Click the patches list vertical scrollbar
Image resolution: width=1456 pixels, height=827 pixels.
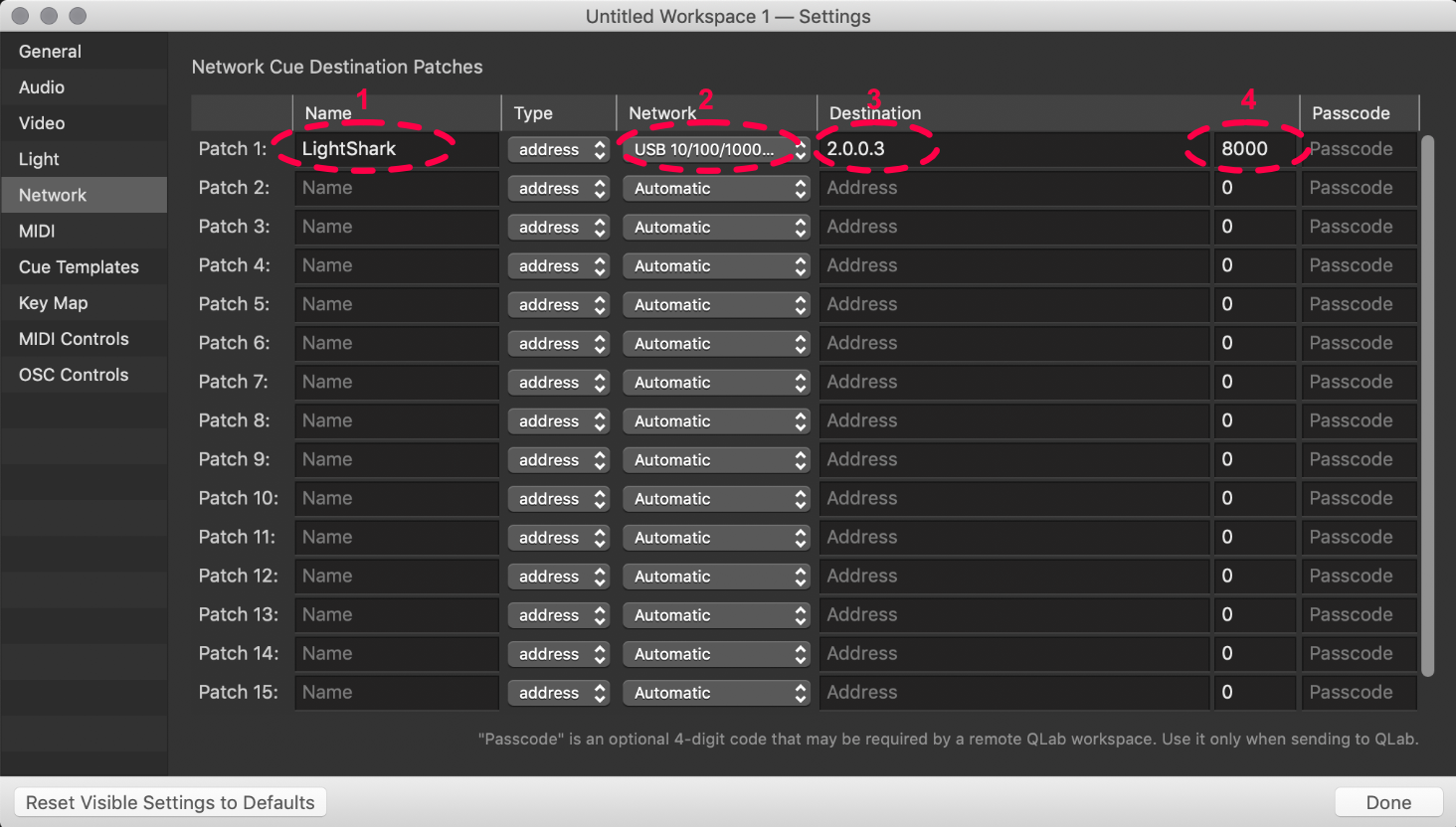point(1428,406)
